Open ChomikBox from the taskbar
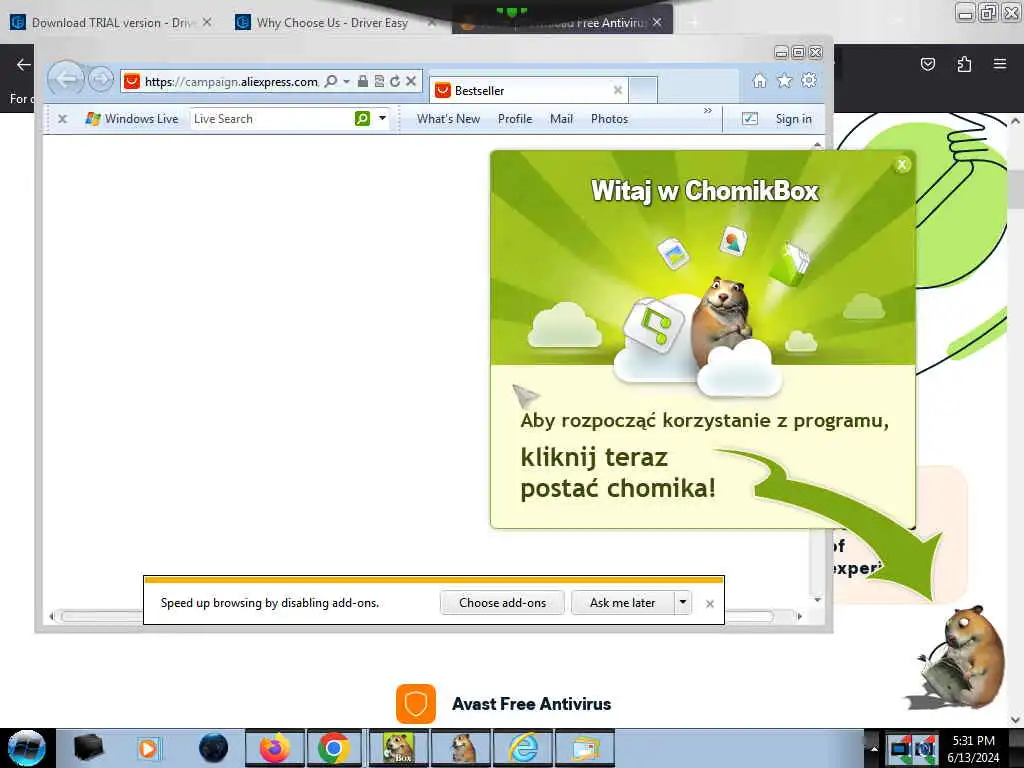 (x=398, y=748)
